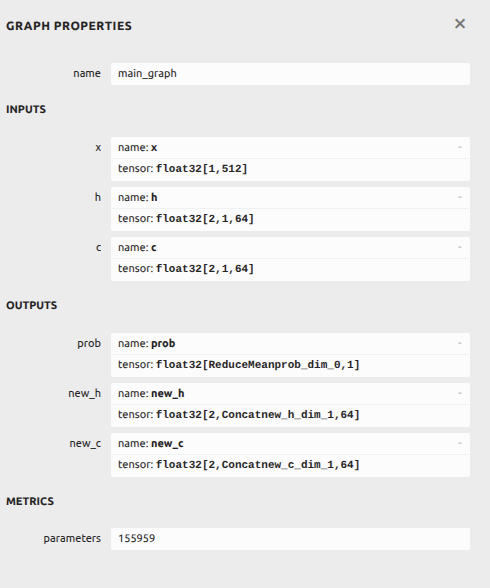Click the 'name' label beside main_graph

point(87,74)
